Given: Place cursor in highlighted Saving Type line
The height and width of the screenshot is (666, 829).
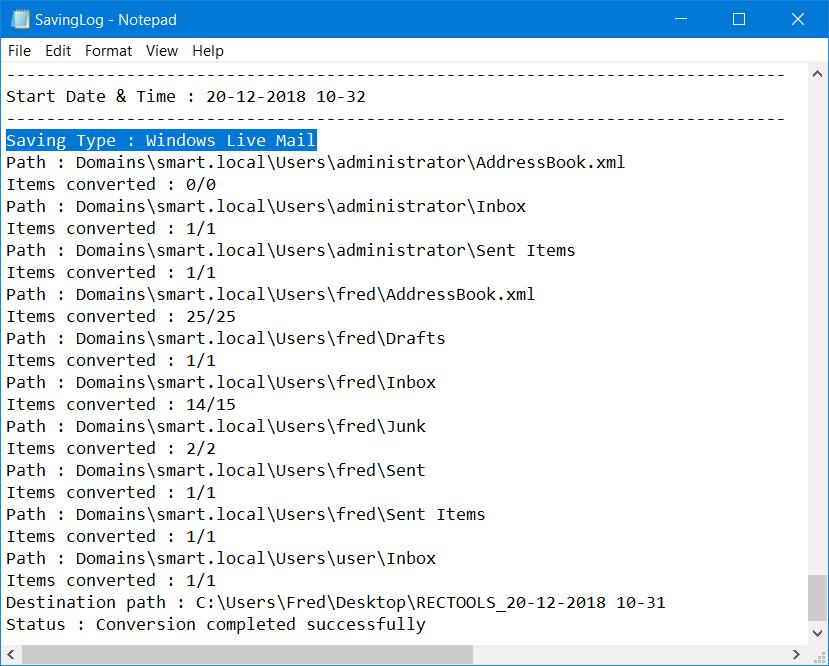Looking at the screenshot, I should pyautogui.click(x=161, y=140).
